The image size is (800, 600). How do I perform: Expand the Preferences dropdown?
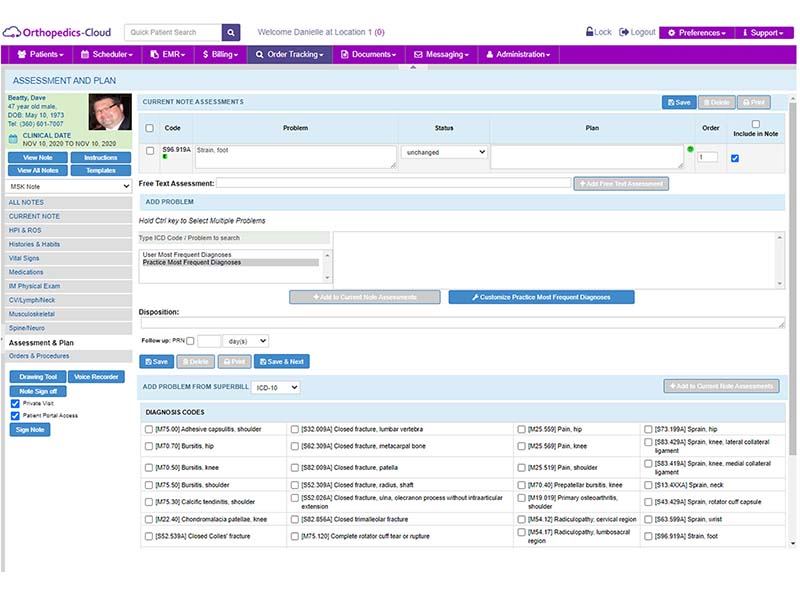pos(697,33)
